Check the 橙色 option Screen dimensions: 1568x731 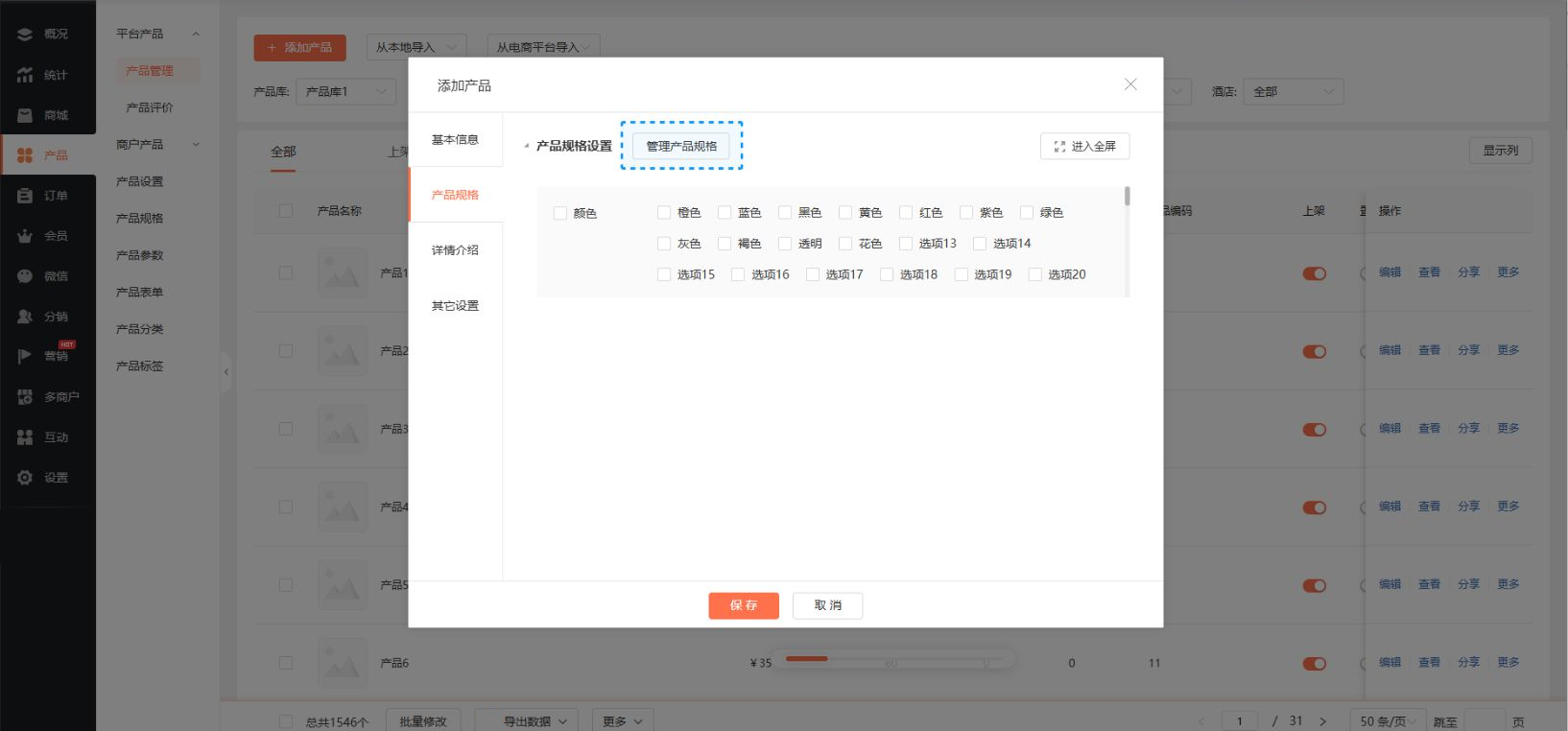tap(664, 213)
